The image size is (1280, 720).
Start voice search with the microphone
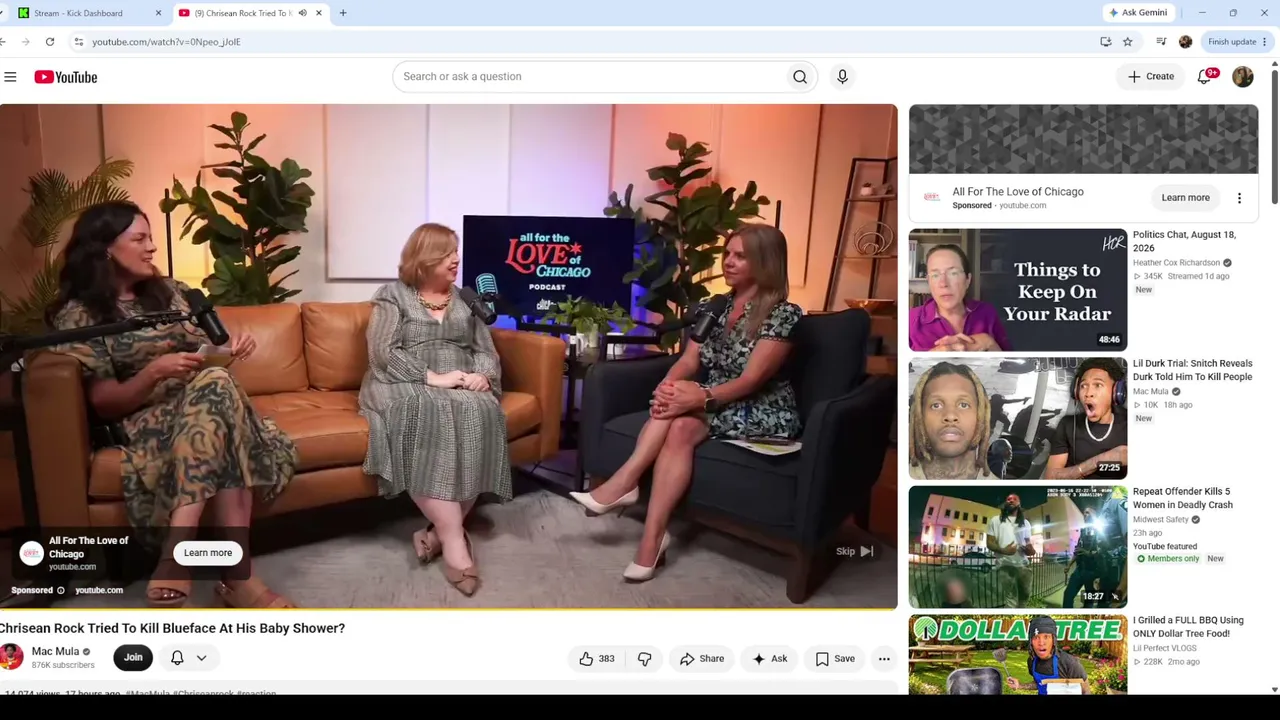click(x=842, y=76)
